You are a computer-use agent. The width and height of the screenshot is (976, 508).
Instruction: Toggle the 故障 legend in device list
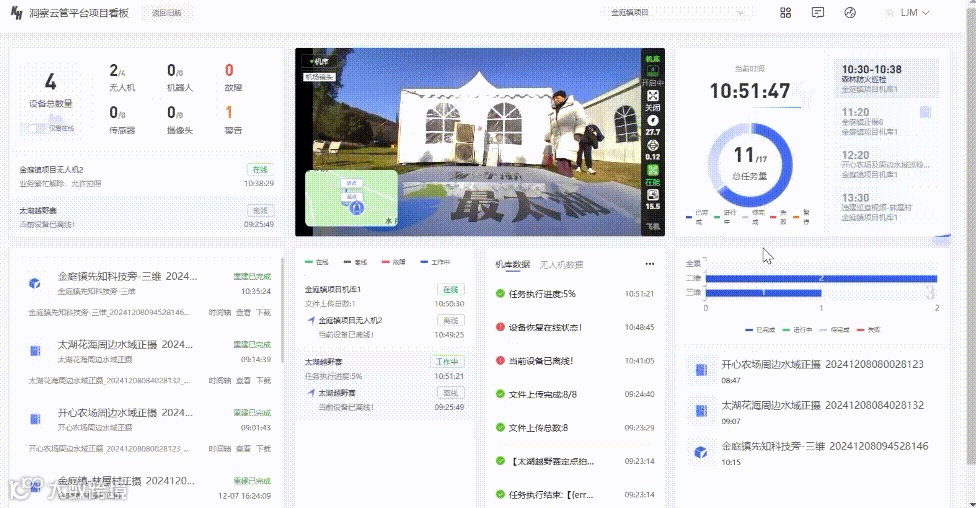coord(394,262)
